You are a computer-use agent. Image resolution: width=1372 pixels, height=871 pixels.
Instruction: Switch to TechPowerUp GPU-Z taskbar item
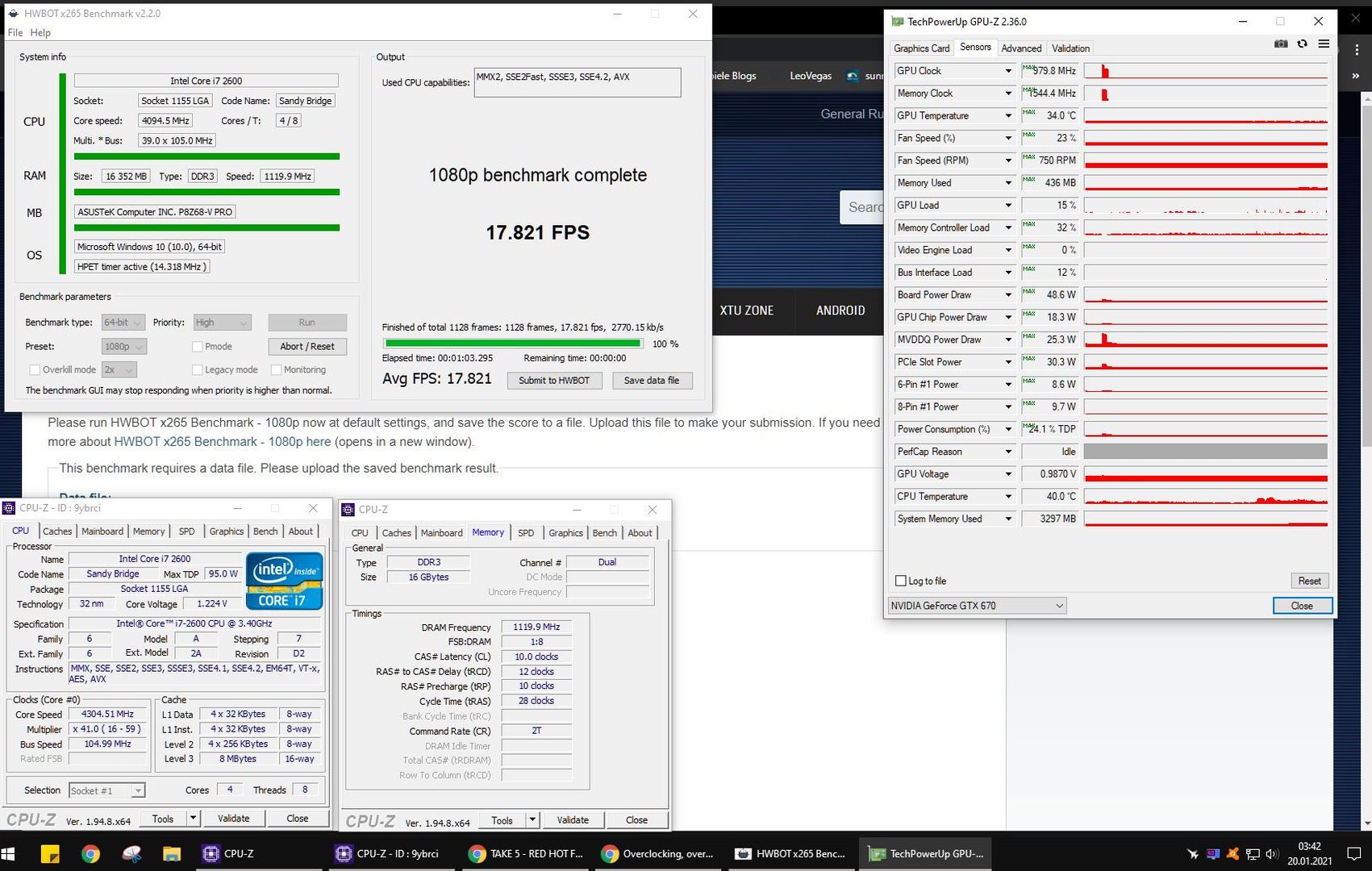(926, 853)
